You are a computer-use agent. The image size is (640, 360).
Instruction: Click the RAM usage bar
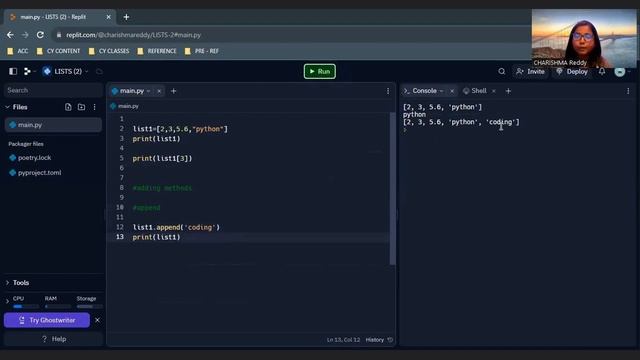click(x=57, y=306)
